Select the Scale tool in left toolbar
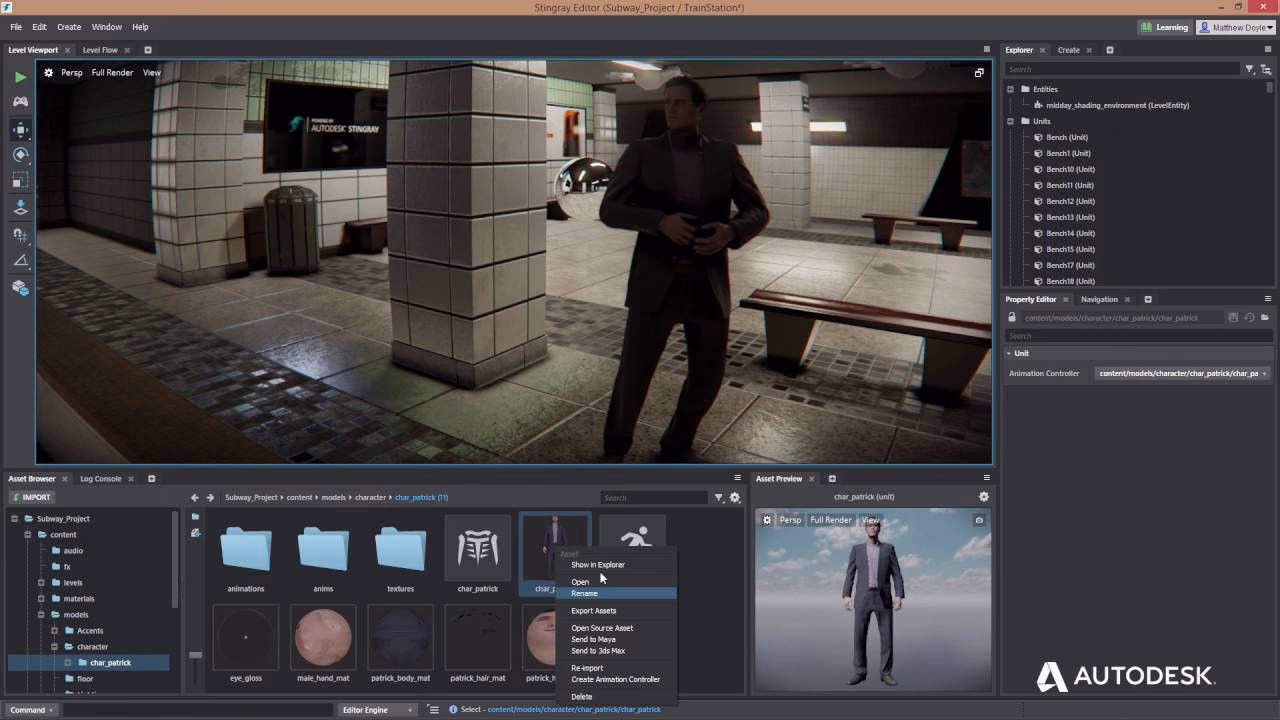The image size is (1280, 720). click(20, 181)
